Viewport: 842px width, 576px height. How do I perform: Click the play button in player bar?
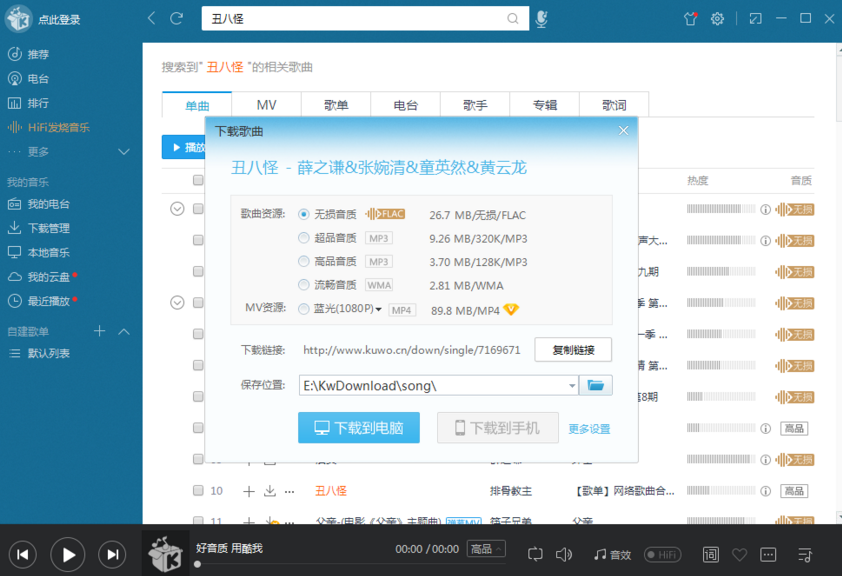pos(68,555)
